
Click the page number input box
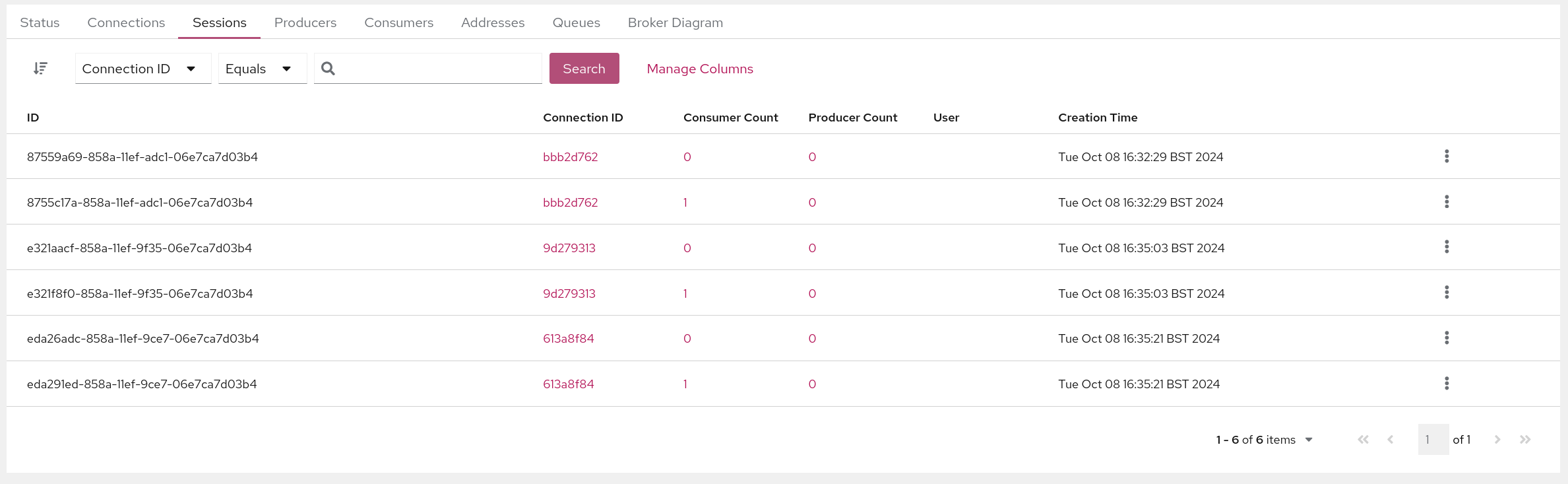[x=1433, y=440]
